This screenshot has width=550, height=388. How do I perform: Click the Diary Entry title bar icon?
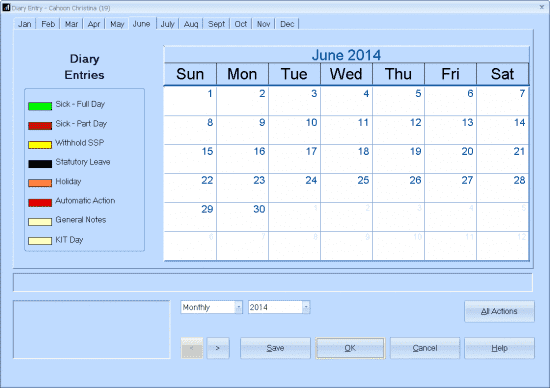pos(6,8)
